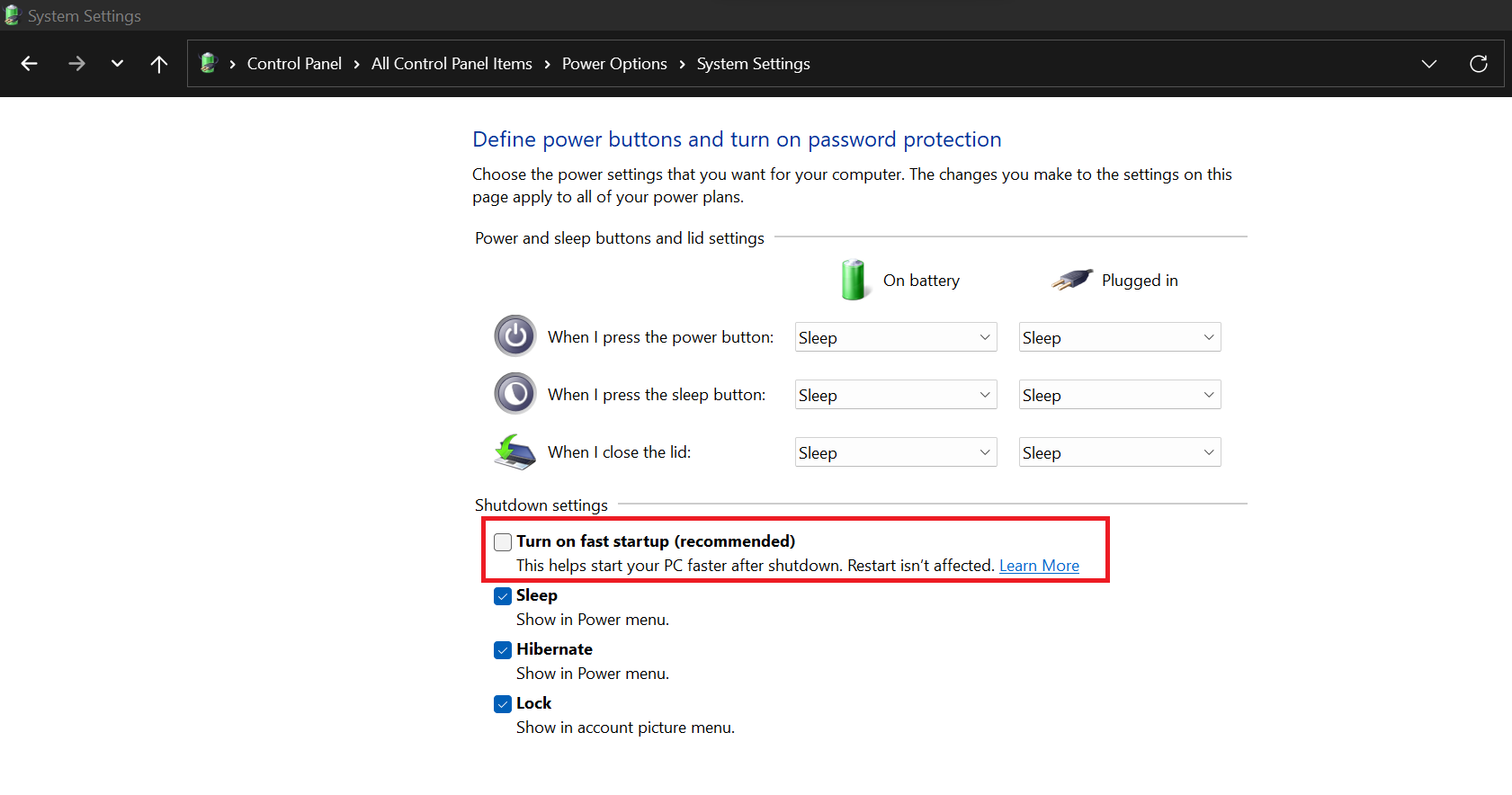
Task: Click the 'Turn on fast startup (recommended)' label
Action: (x=656, y=541)
